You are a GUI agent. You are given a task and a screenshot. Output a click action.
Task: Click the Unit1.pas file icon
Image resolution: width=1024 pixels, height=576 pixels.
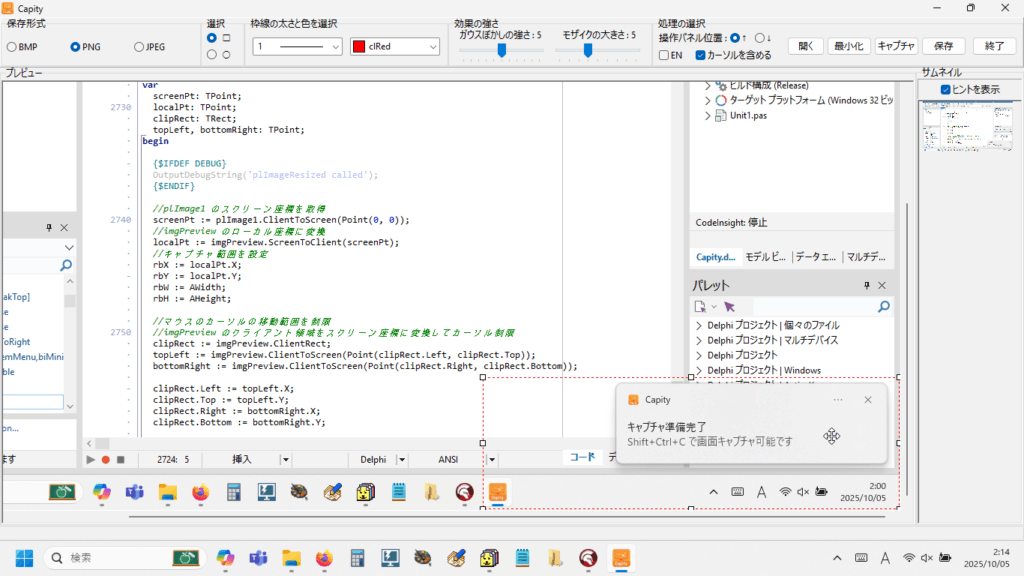720,116
